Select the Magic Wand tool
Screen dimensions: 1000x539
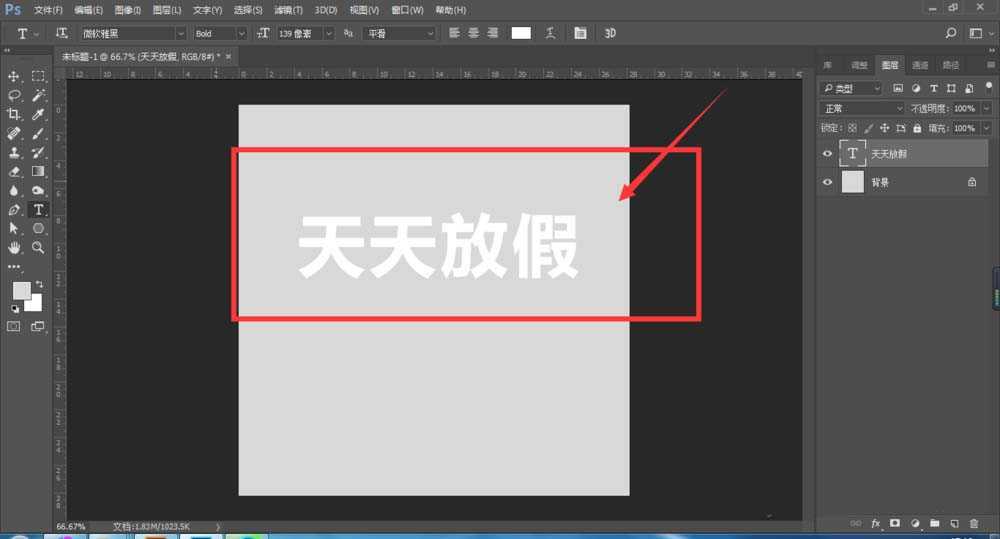tap(38, 96)
